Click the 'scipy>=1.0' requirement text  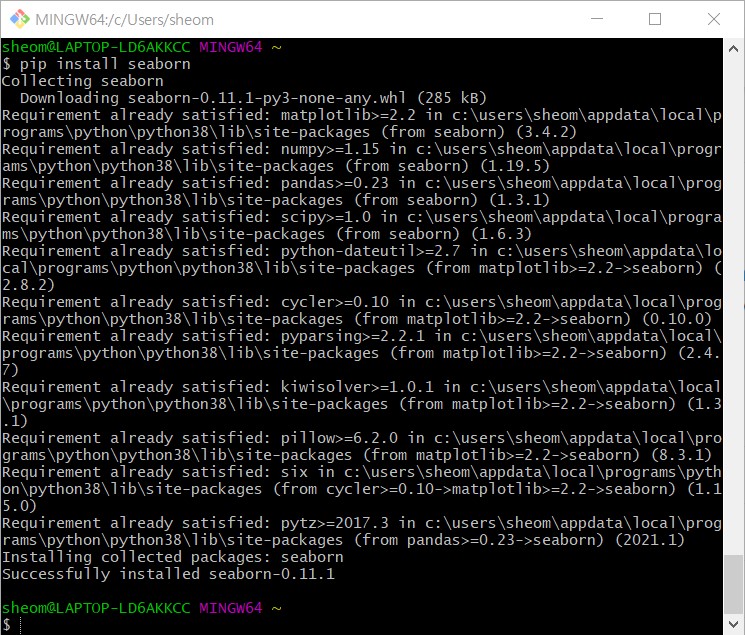point(325,217)
